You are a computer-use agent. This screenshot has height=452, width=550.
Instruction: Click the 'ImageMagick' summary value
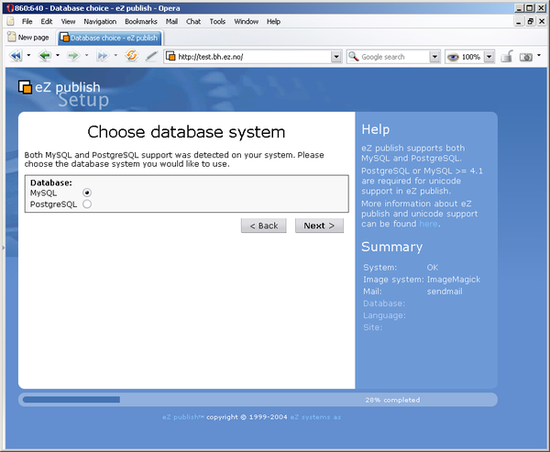[x=454, y=279]
